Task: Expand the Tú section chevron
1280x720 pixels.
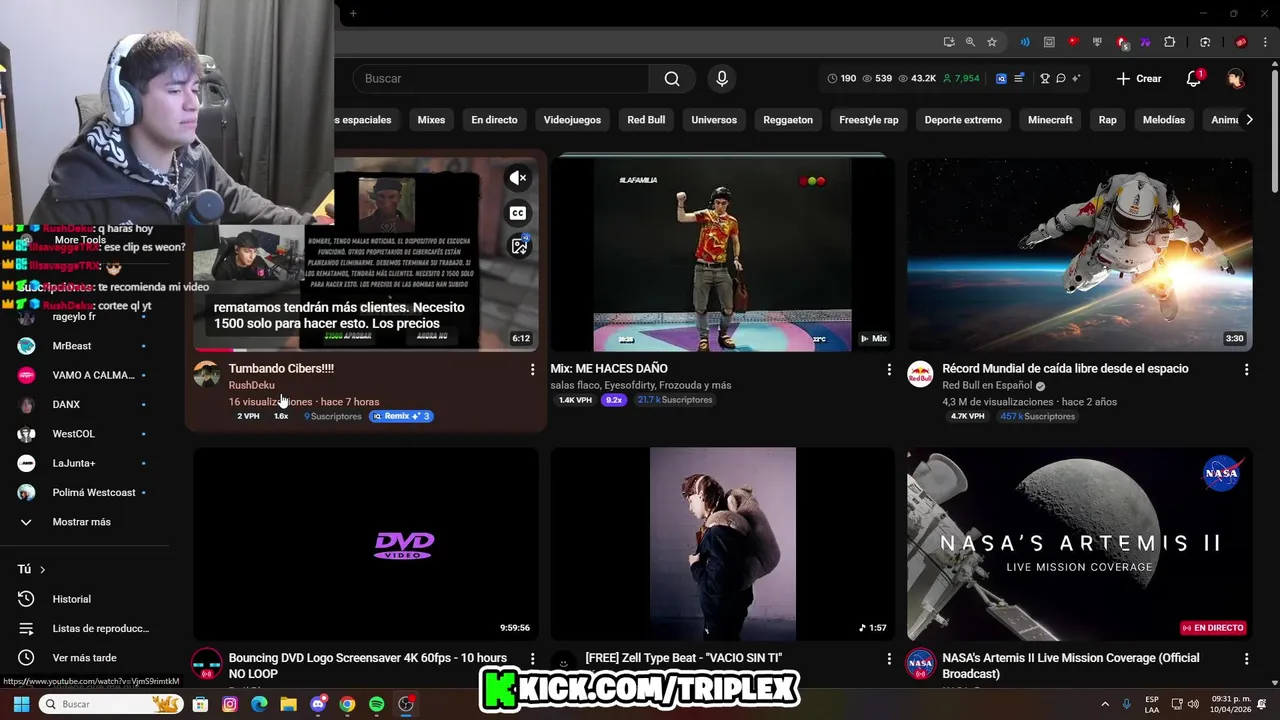Action: tap(42, 570)
